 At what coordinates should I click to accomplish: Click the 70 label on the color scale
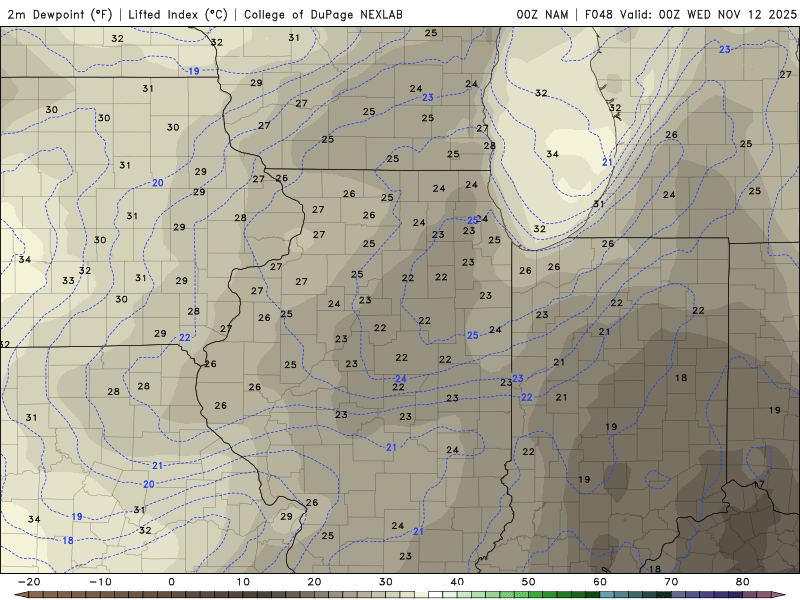[x=671, y=582]
